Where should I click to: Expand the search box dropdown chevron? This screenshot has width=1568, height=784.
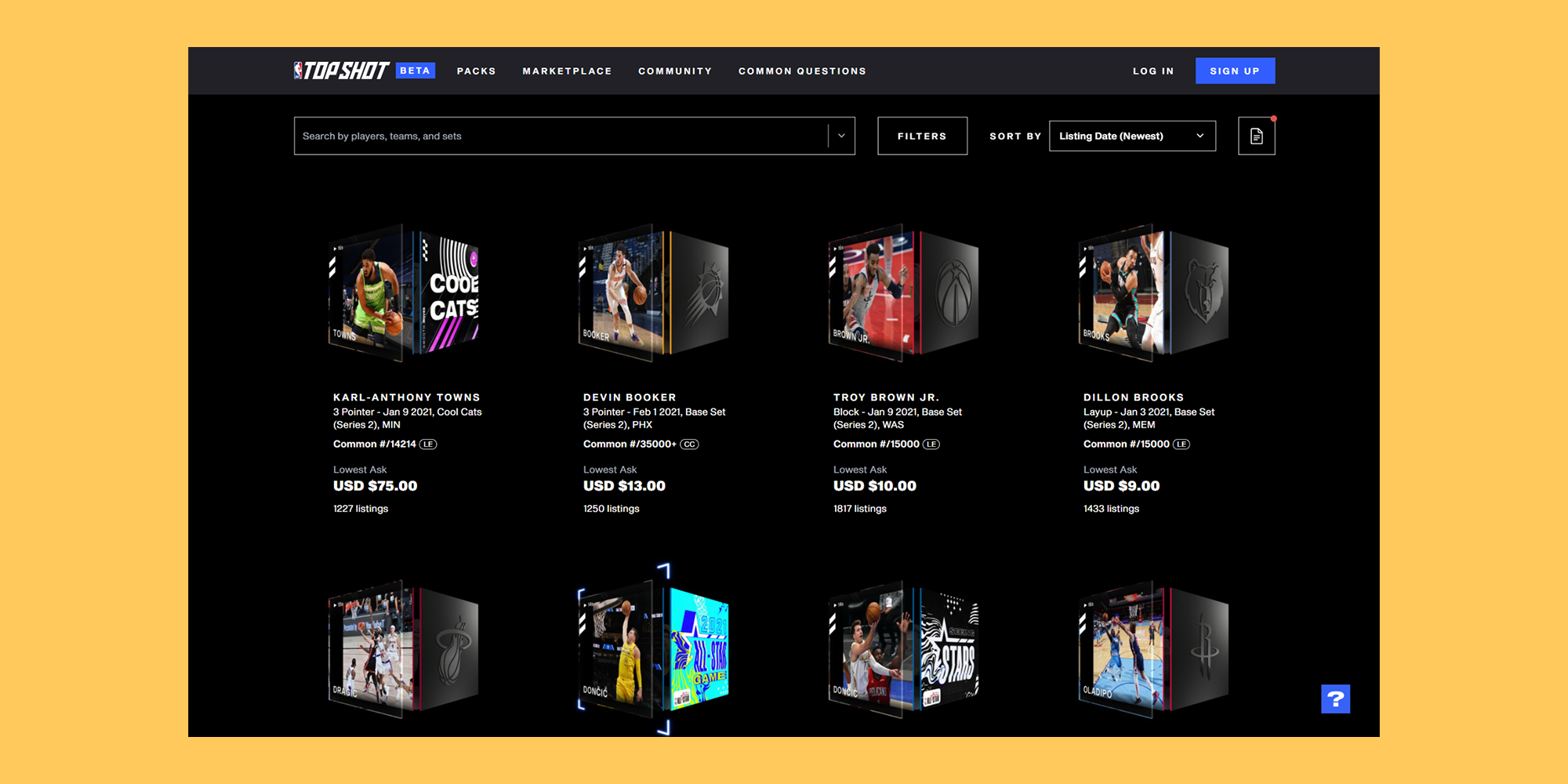click(x=841, y=136)
